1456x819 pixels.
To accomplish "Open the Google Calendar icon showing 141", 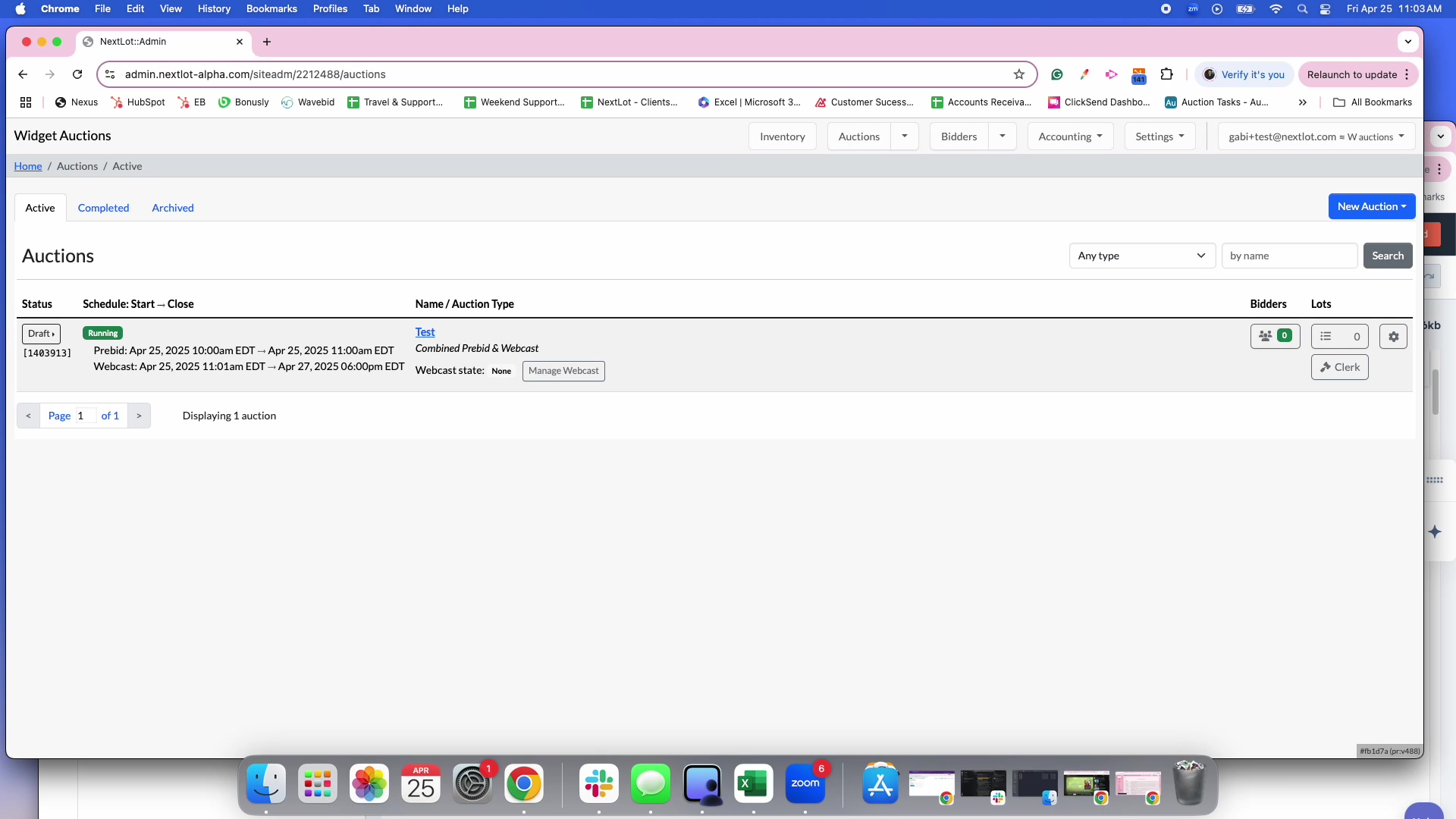I will point(1139,74).
